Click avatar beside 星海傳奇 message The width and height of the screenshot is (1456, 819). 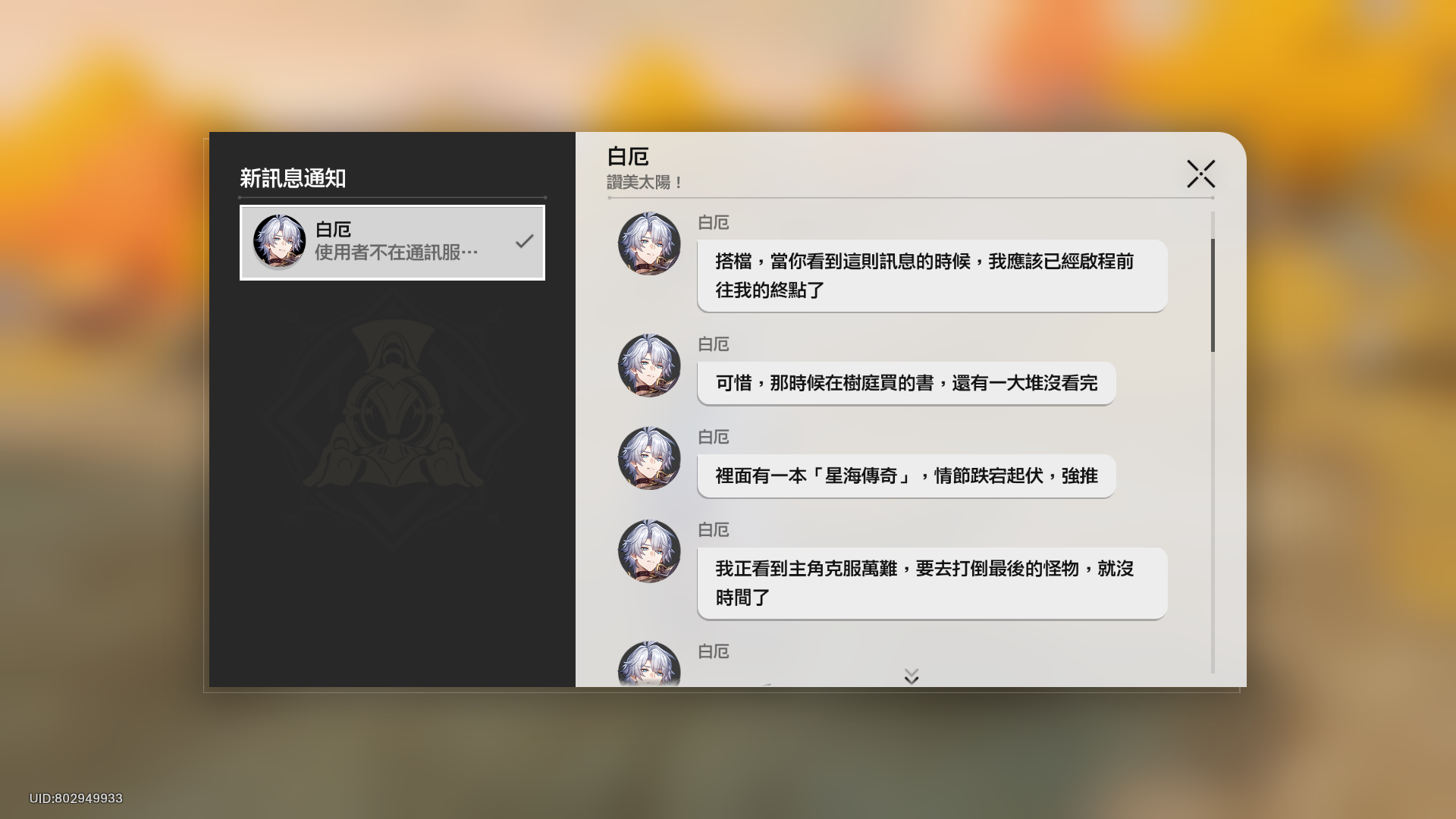click(649, 458)
